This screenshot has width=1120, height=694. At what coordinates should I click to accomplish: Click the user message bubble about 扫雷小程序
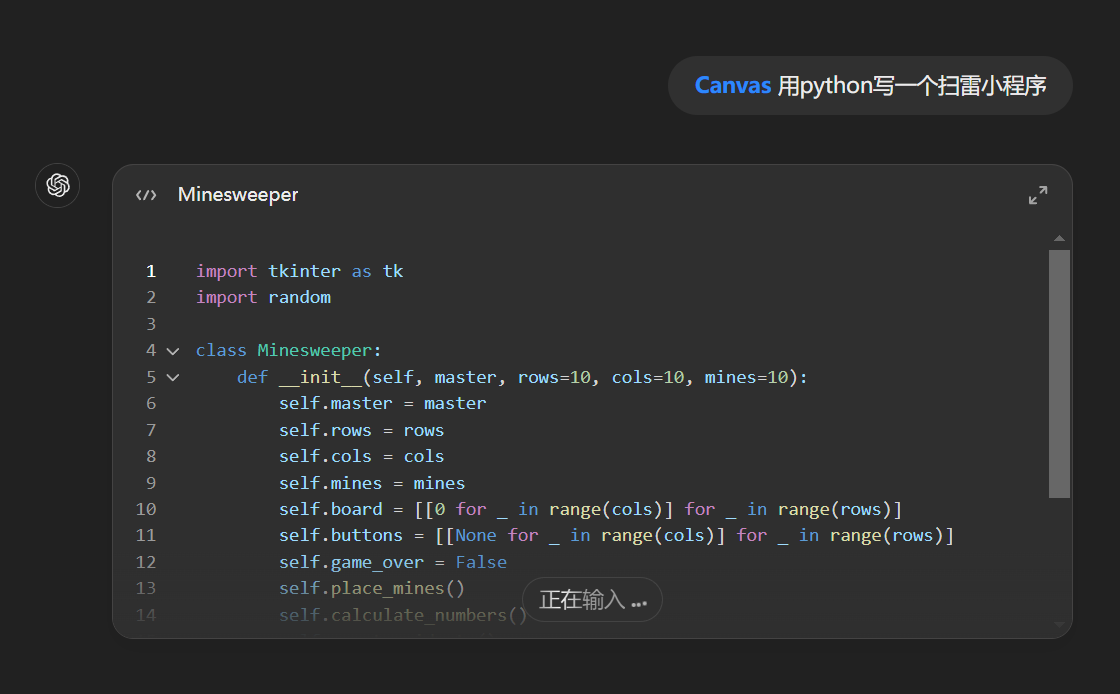pos(870,86)
